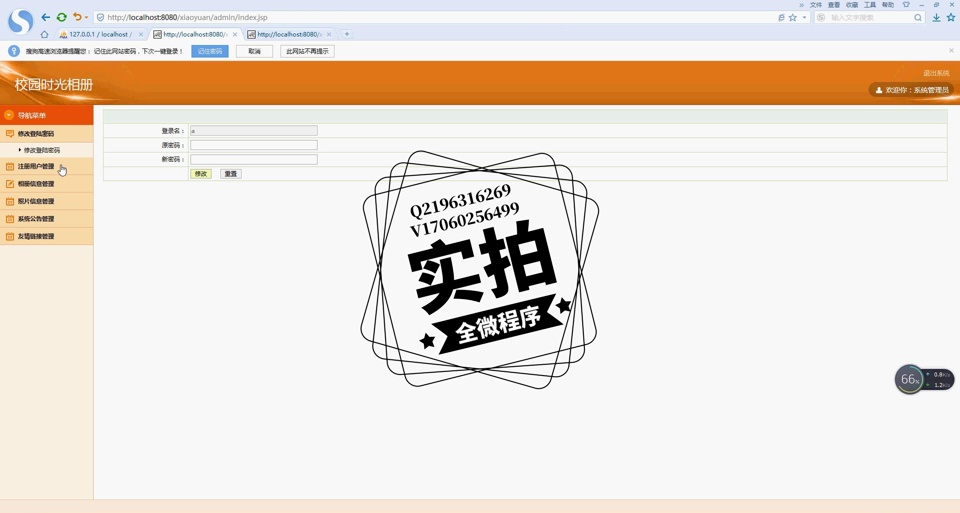Screen dimensions: 960x513
Task: Click the 原密码 input field
Action: [x=254, y=145]
